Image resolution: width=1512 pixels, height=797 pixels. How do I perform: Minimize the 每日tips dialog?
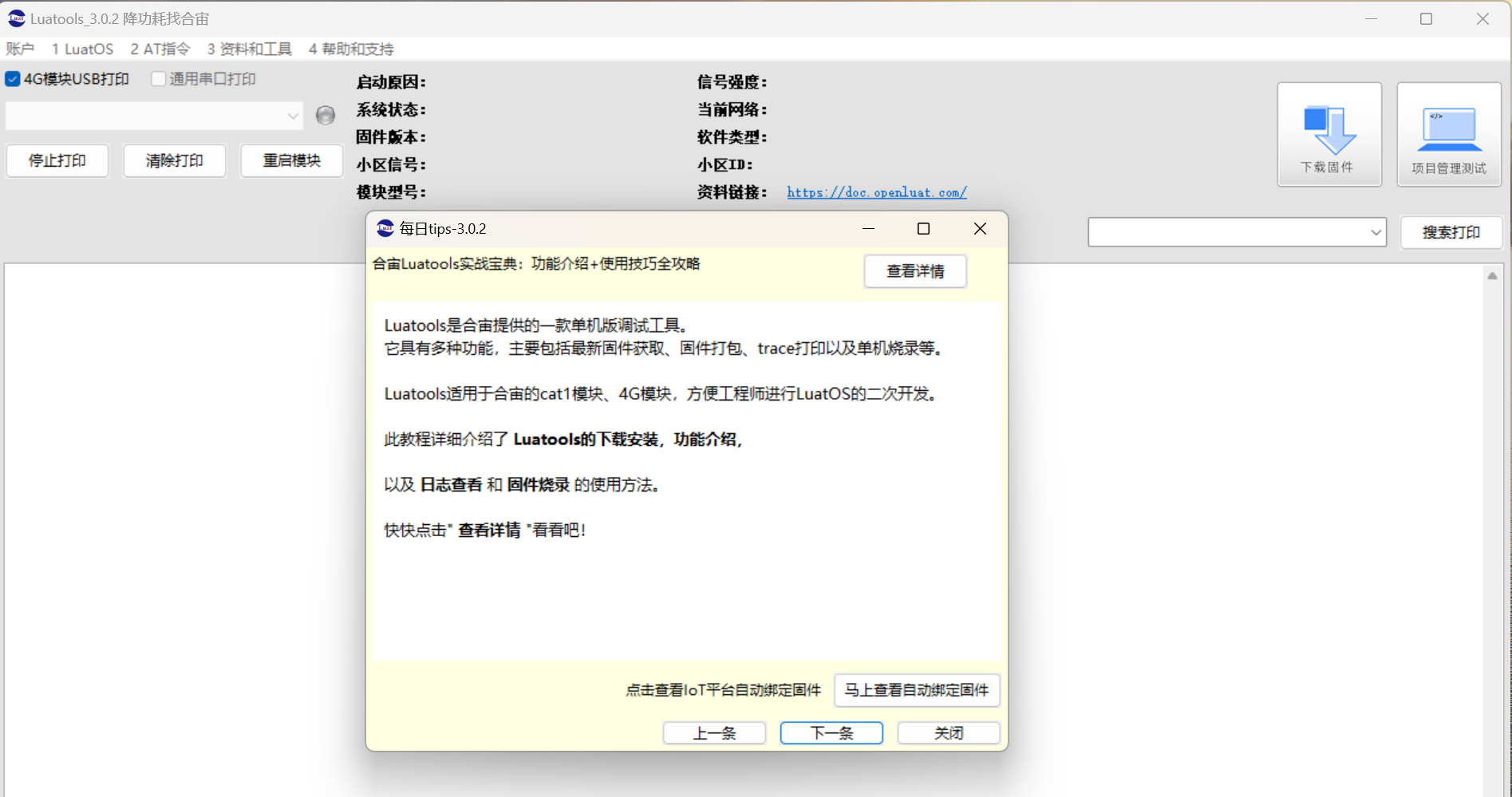[x=869, y=229]
